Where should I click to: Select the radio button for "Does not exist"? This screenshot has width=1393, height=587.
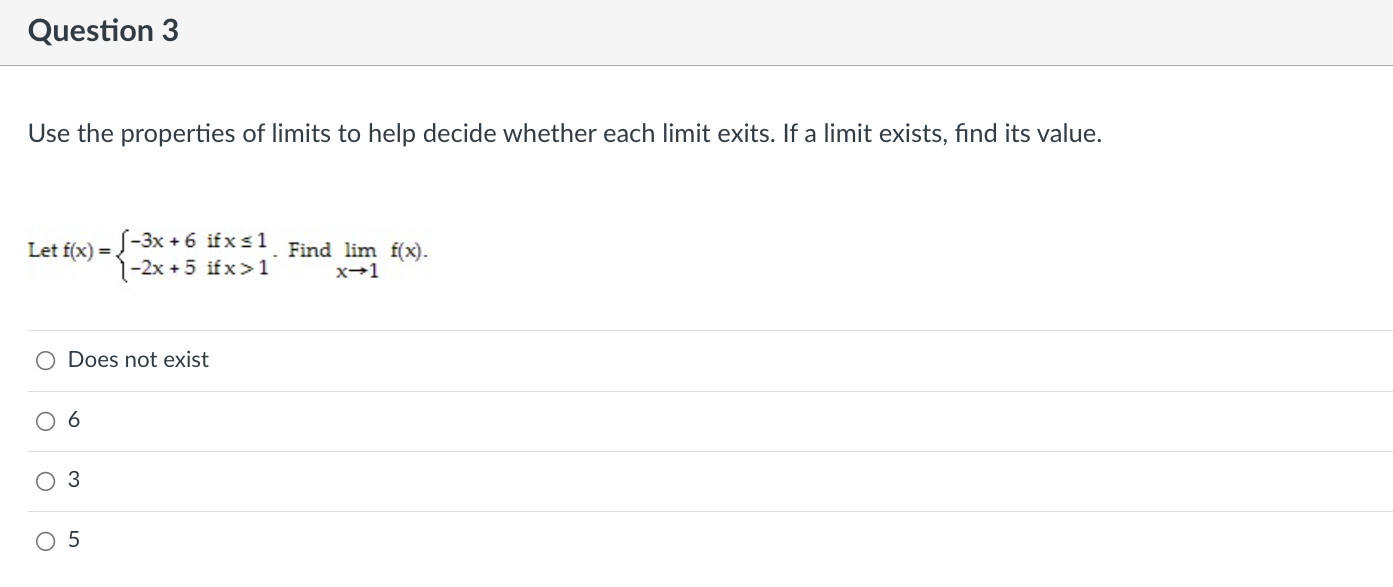point(45,360)
